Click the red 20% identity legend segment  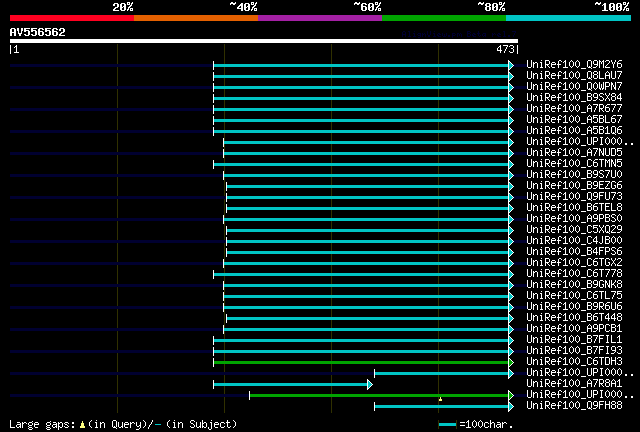pyautogui.click(x=72, y=18)
